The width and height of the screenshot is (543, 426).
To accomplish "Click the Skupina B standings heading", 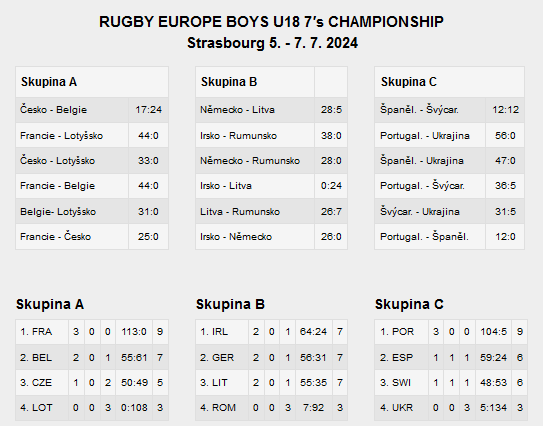I will (x=230, y=304).
